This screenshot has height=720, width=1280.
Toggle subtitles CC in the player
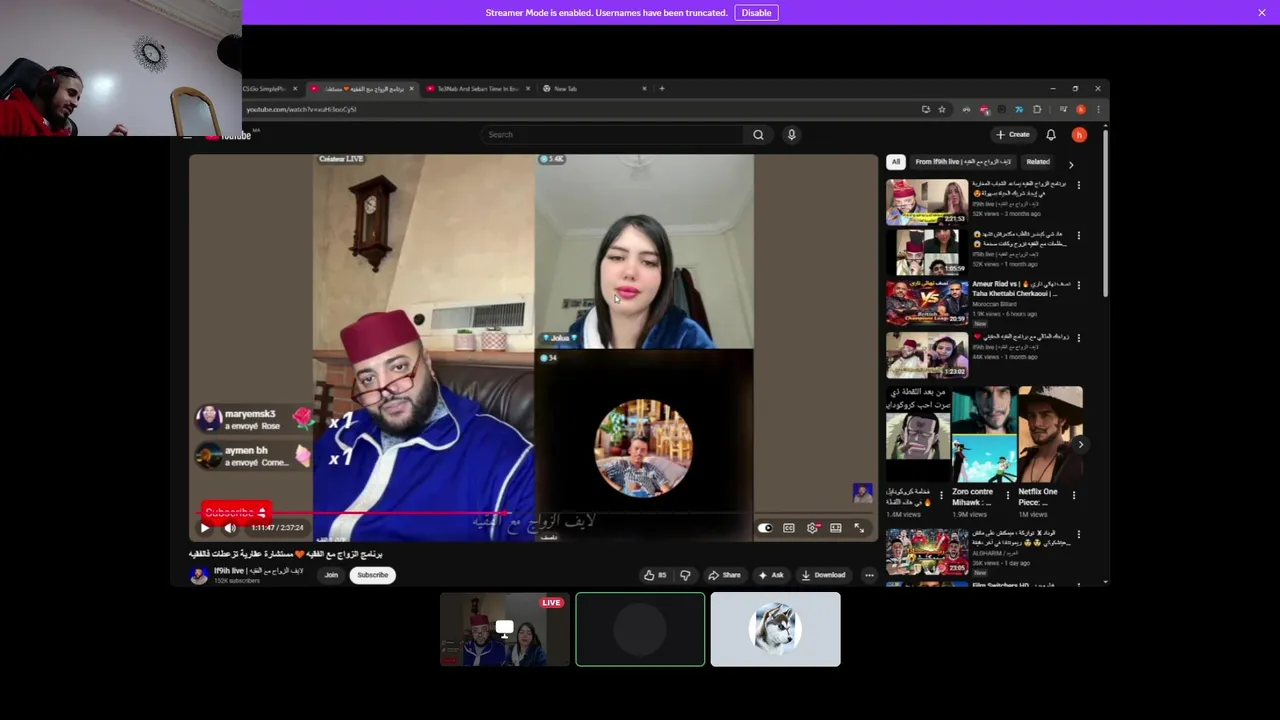tap(789, 528)
